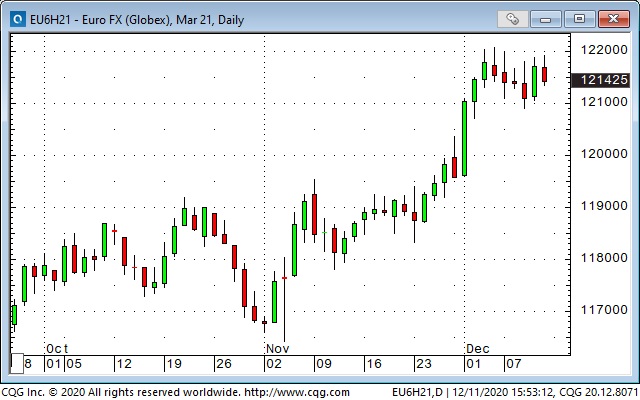The width and height of the screenshot is (640, 400).
Task: Click the 02 date tick in November
Action: 273,364
